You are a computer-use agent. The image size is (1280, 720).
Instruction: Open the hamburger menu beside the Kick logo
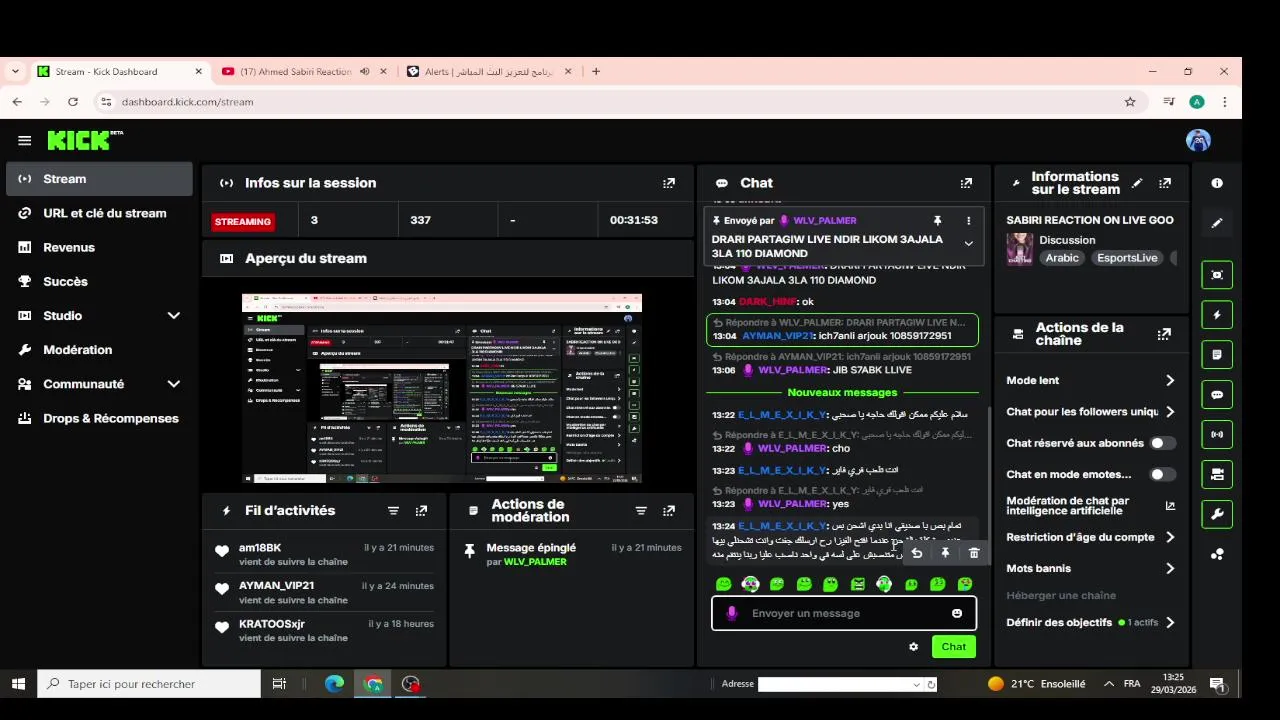click(24, 141)
